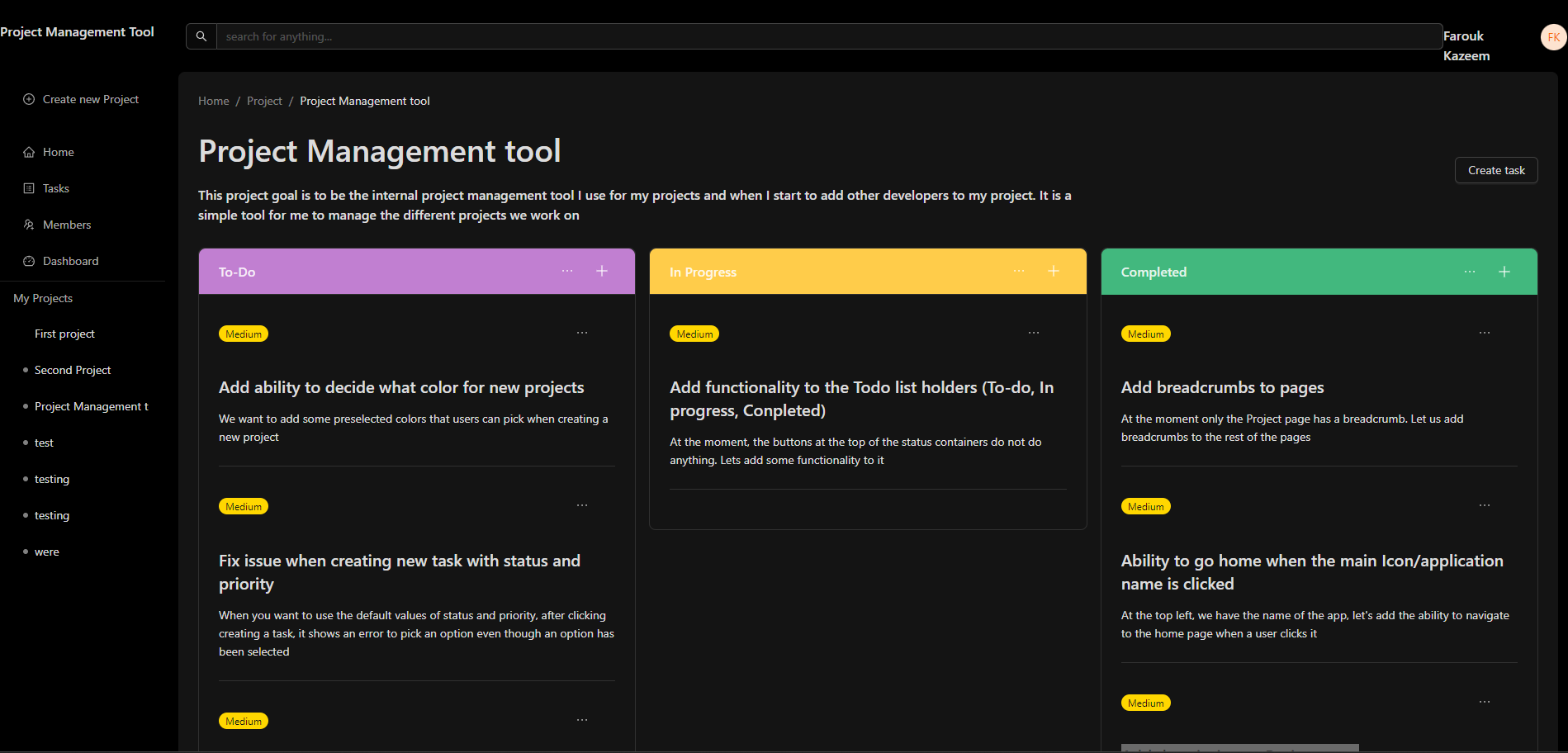Click the Home house icon in sidebar
Image resolution: width=1568 pixels, height=753 pixels.
[29, 152]
